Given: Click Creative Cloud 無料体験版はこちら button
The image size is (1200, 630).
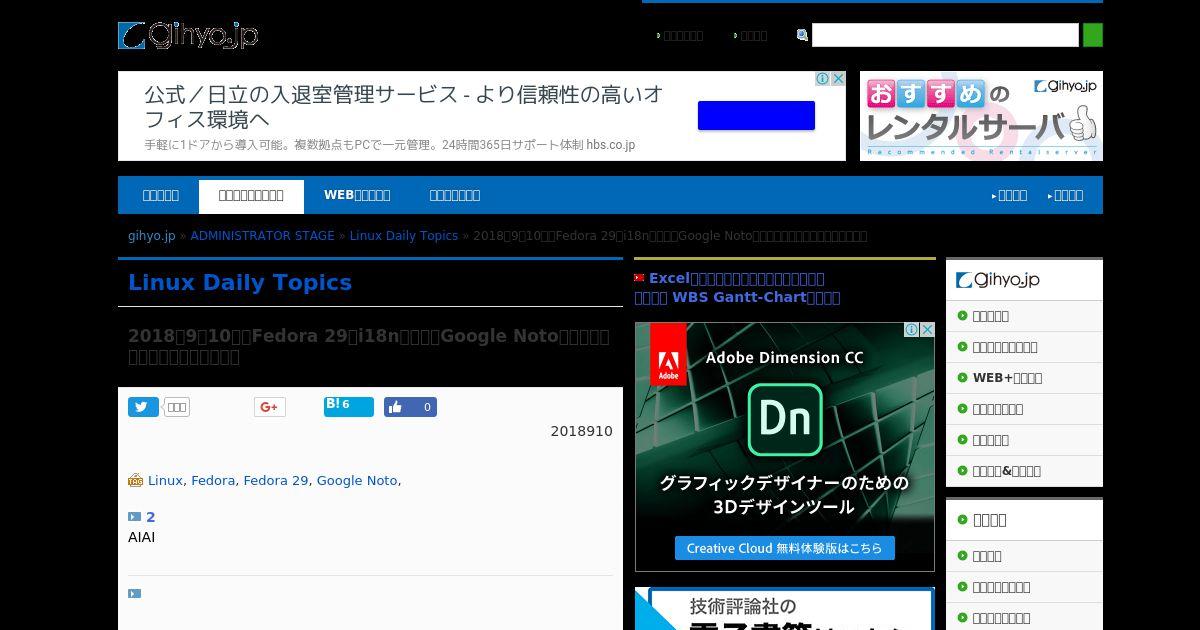Looking at the screenshot, I should (x=785, y=548).
